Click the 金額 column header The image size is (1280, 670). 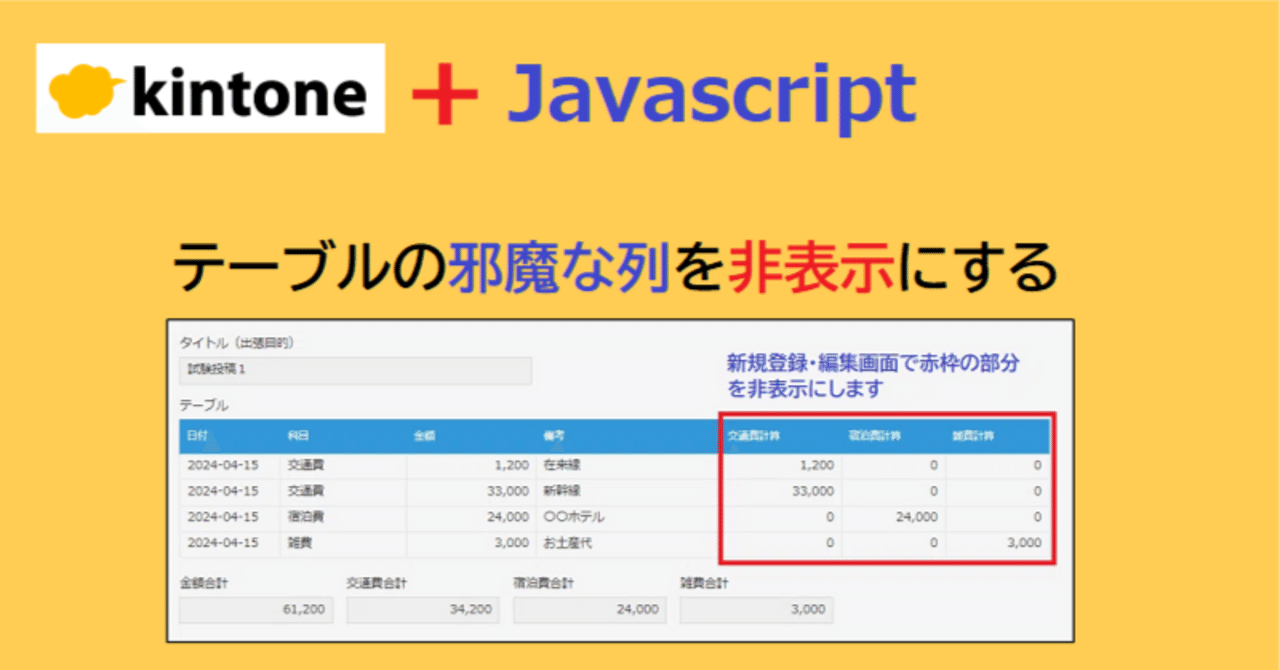[x=425, y=436]
